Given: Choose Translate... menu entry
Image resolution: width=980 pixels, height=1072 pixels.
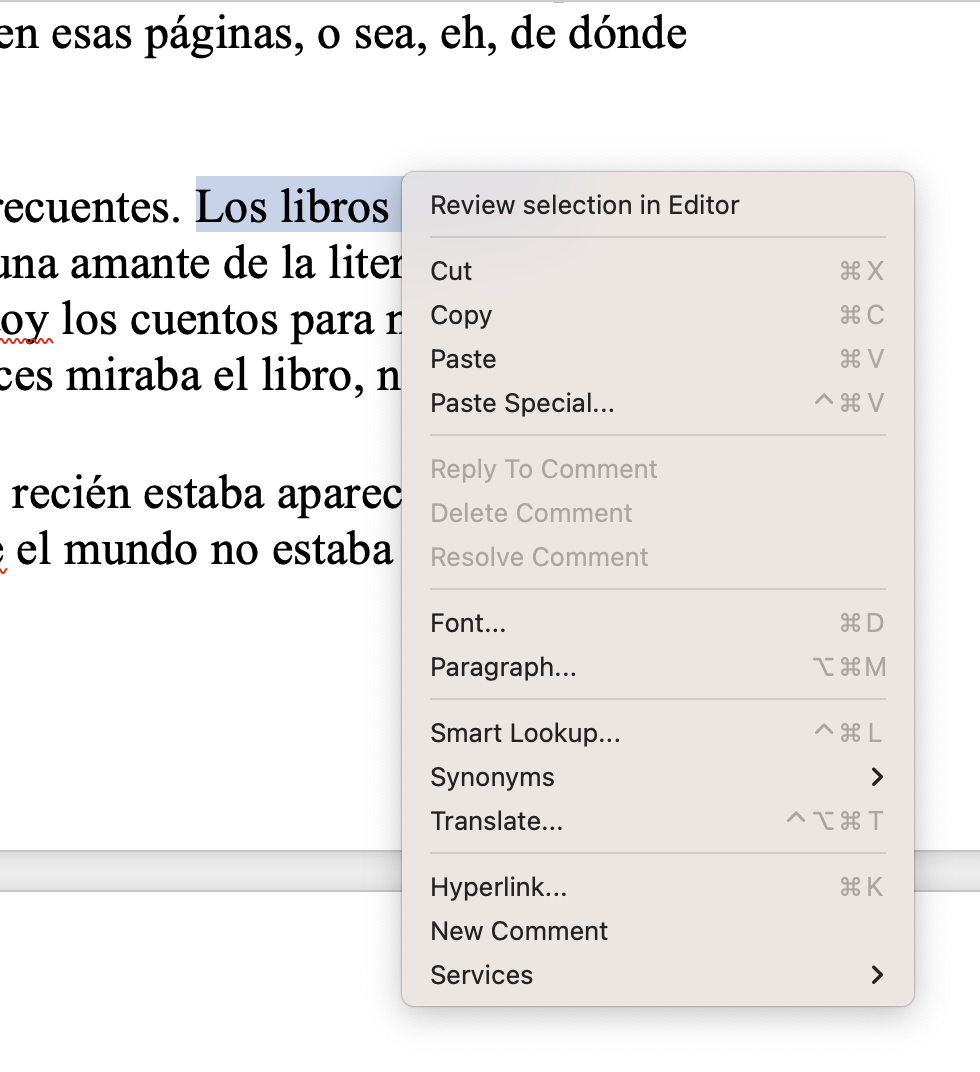Looking at the screenshot, I should click(x=657, y=820).
